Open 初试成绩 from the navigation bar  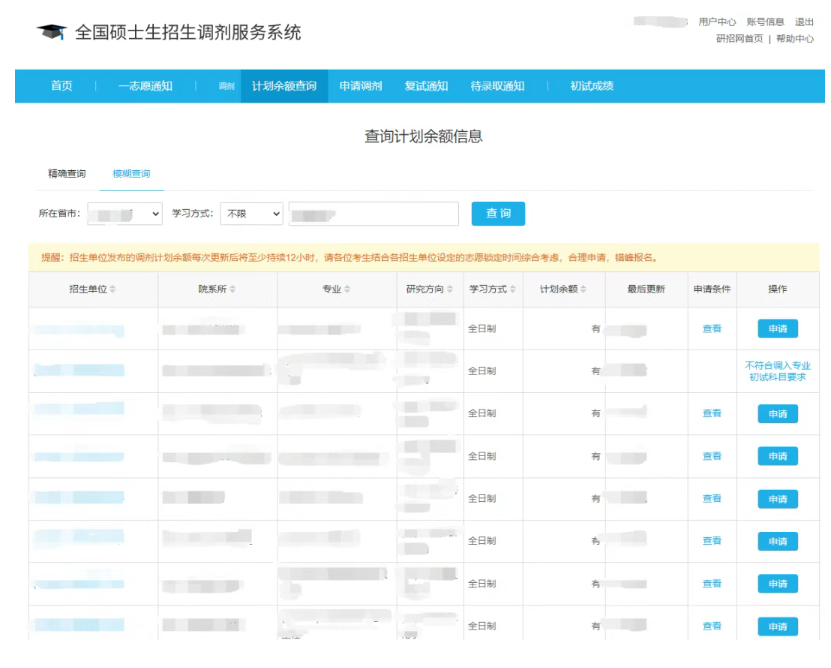tap(591, 86)
